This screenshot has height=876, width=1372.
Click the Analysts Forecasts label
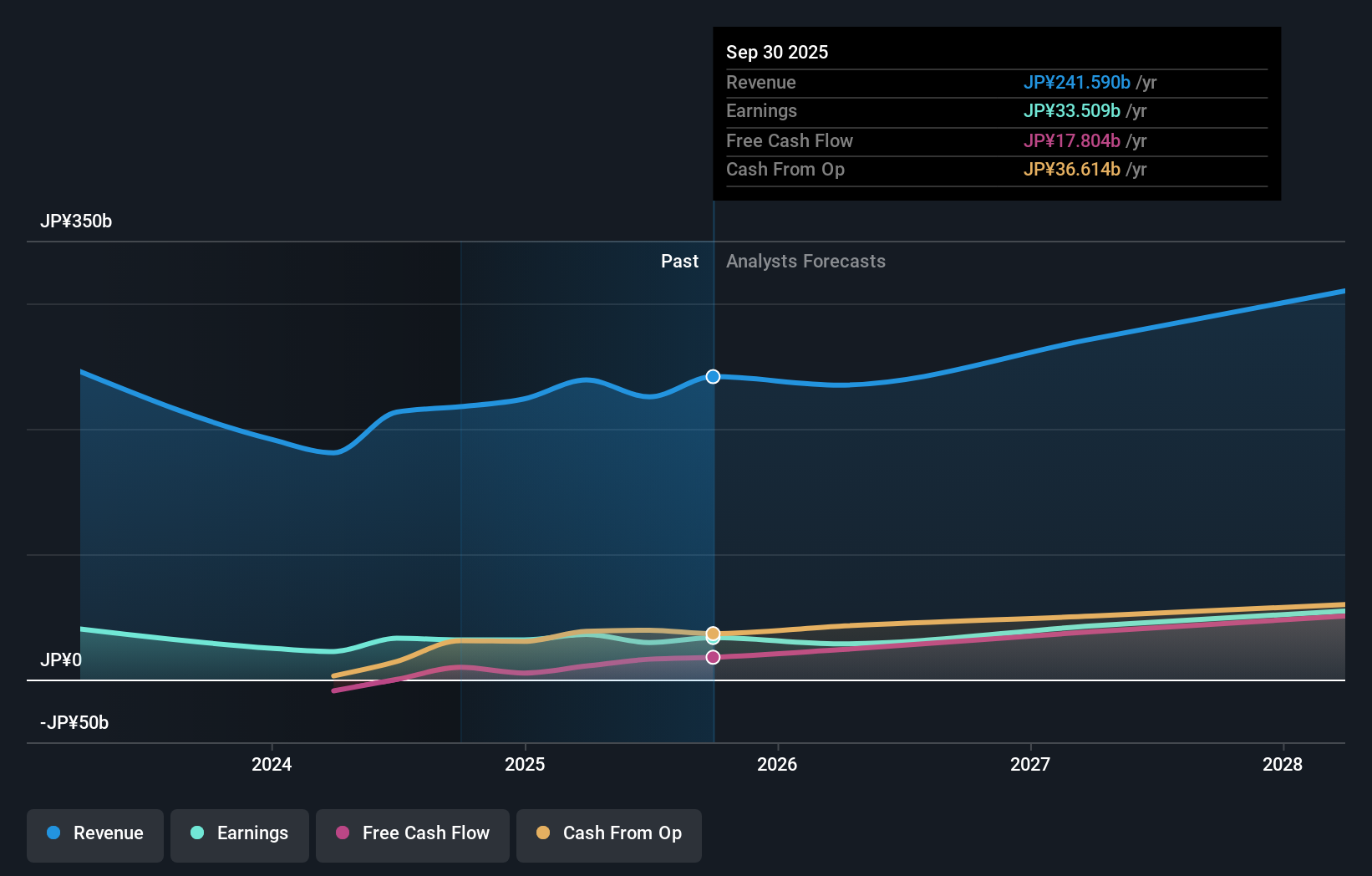coord(805,261)
